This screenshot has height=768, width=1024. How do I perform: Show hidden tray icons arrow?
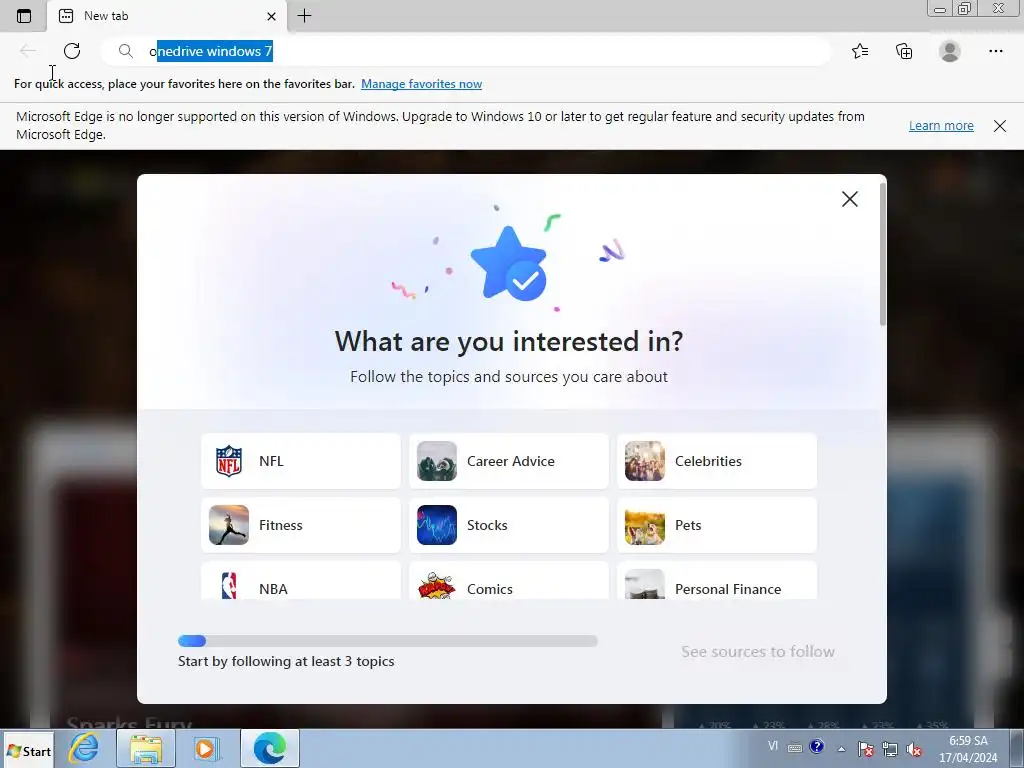(x=842, y=749)
